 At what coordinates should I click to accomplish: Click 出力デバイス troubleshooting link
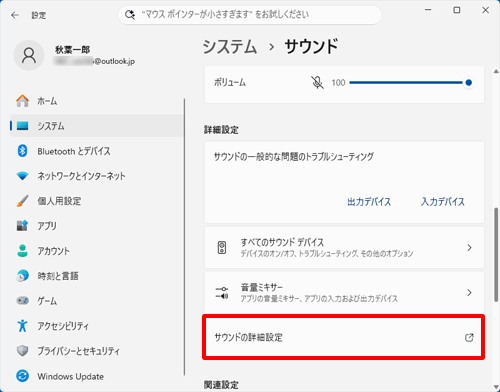coord(369,202)
